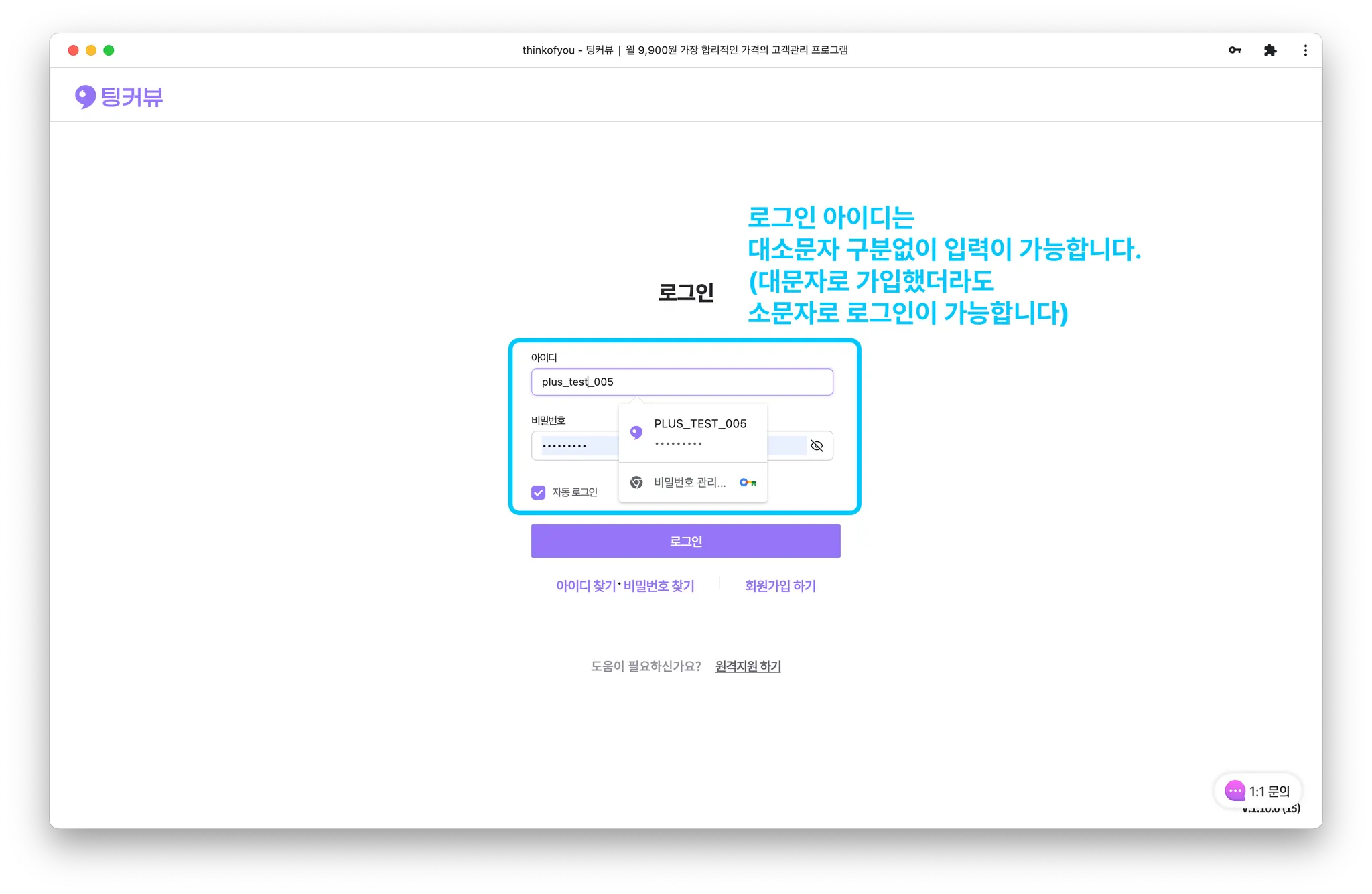Click the Chrome icon beside 비밀번호 관리
The image size is (1372, 894).
click(x=636, y=482)
